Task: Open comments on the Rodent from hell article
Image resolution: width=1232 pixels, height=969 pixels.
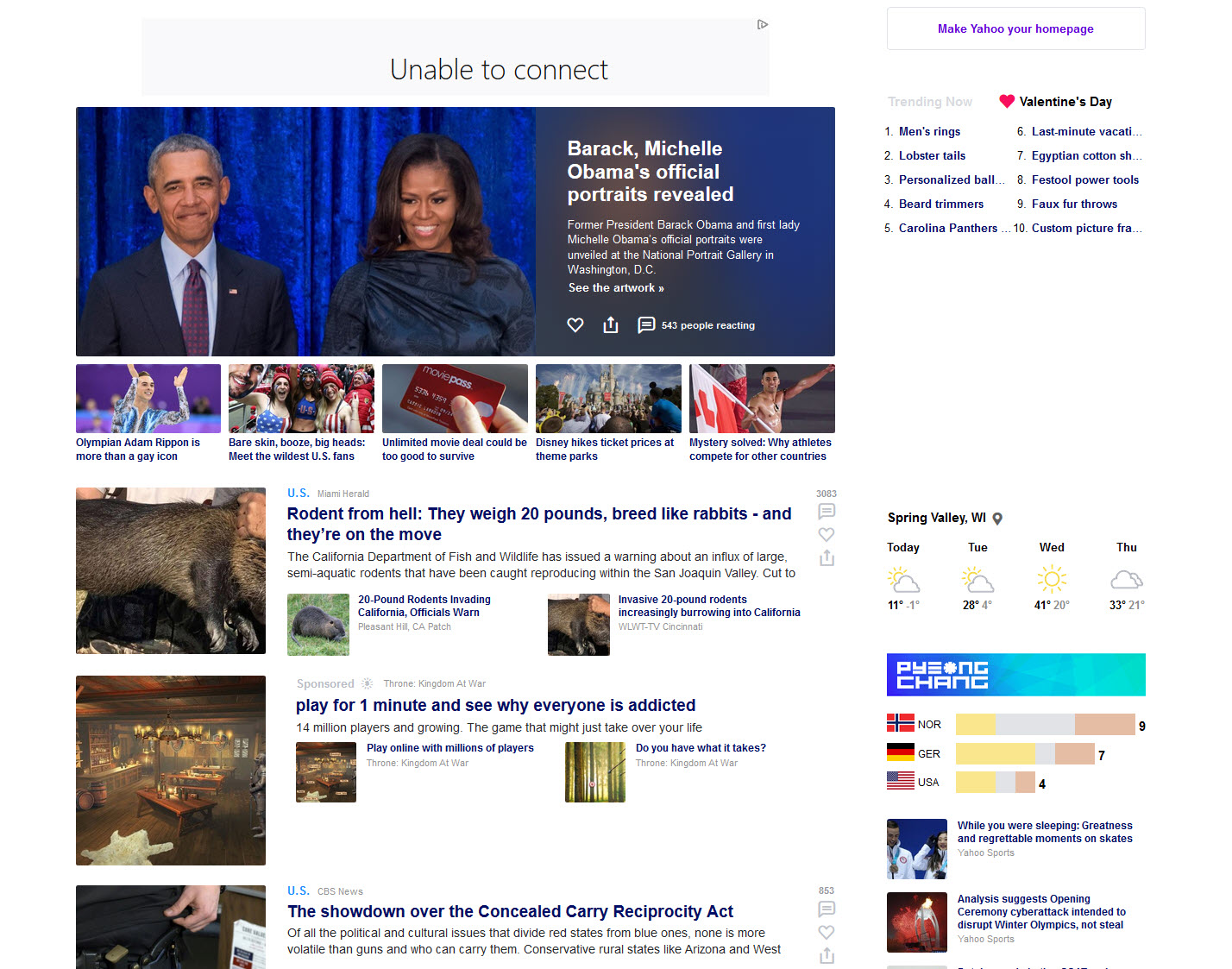Action: coord(827,511)
